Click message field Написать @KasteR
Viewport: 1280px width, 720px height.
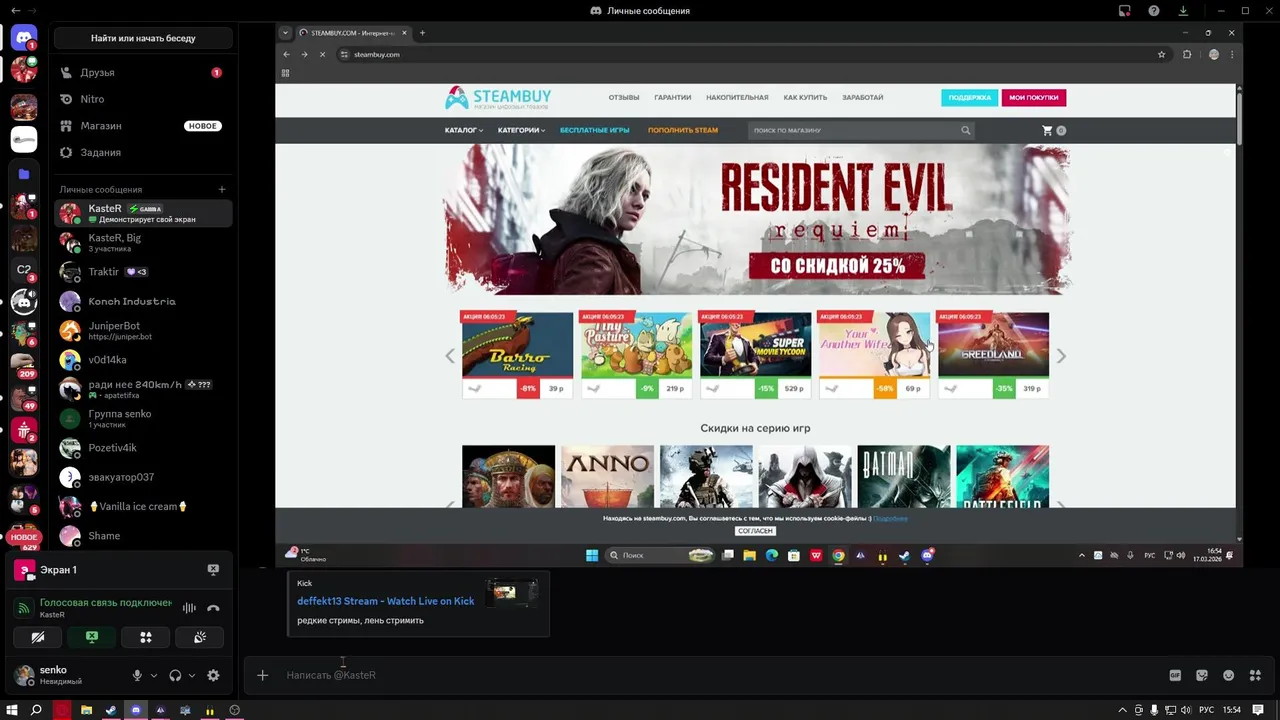pos(720,675)
